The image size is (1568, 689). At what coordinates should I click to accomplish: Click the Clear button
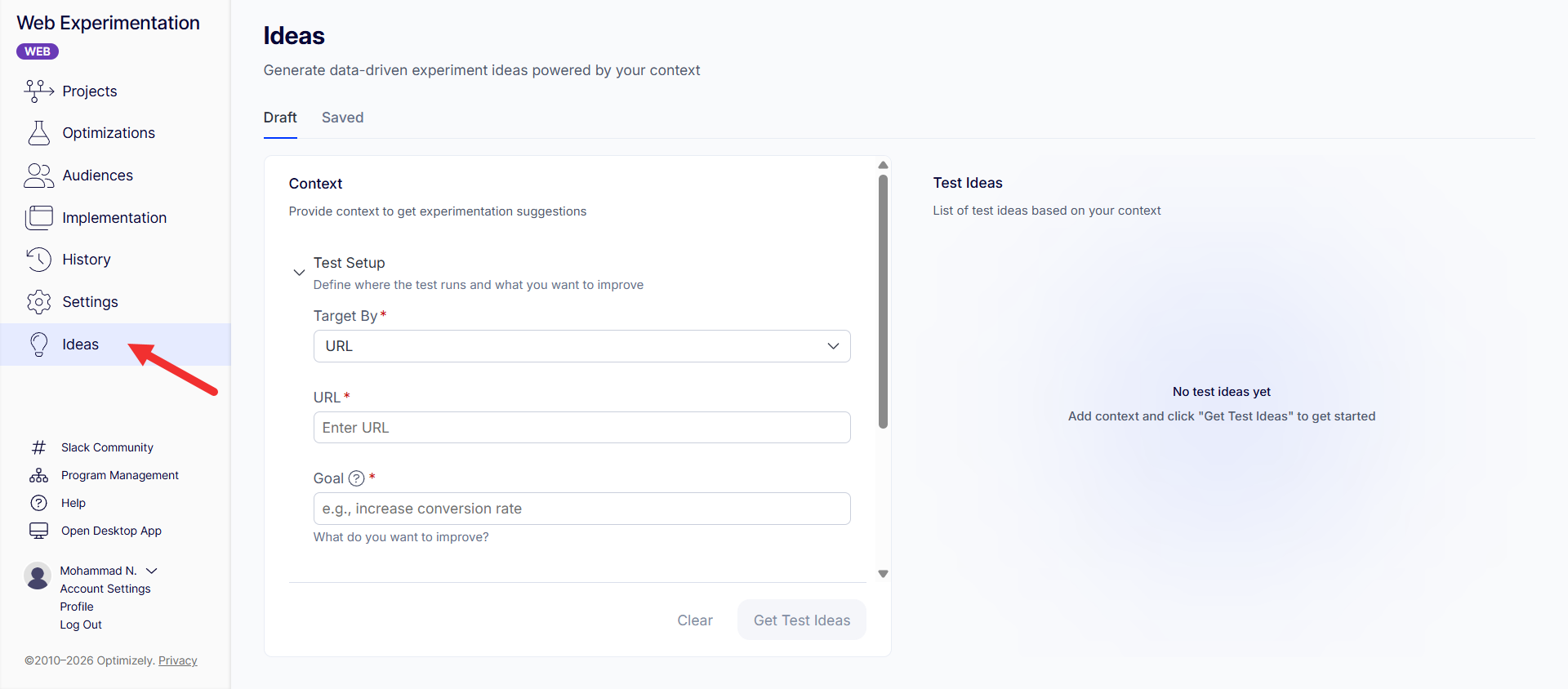[x=694, y=620]
